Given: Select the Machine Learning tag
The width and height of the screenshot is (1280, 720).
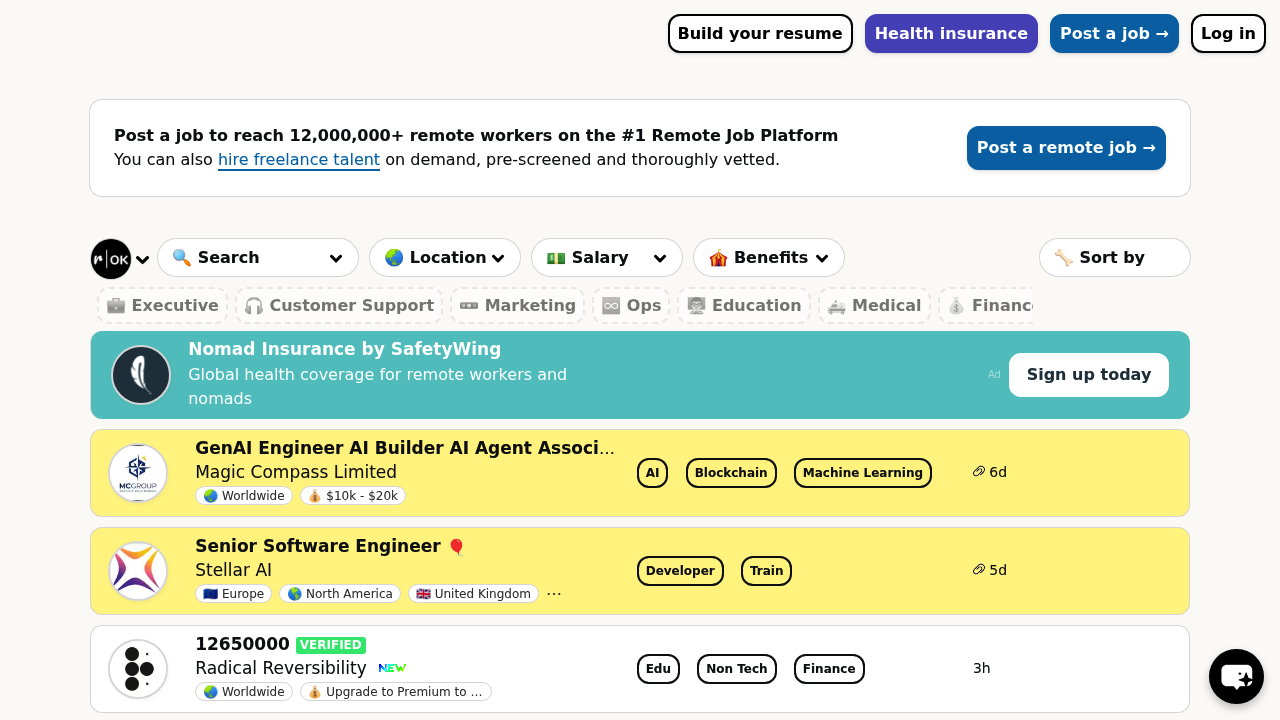Looking at the screenshot, I should (863, 473).
